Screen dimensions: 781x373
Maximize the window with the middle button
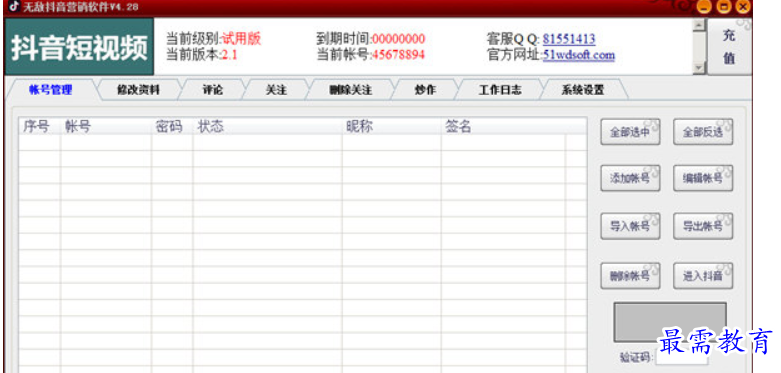pos(723,7)
